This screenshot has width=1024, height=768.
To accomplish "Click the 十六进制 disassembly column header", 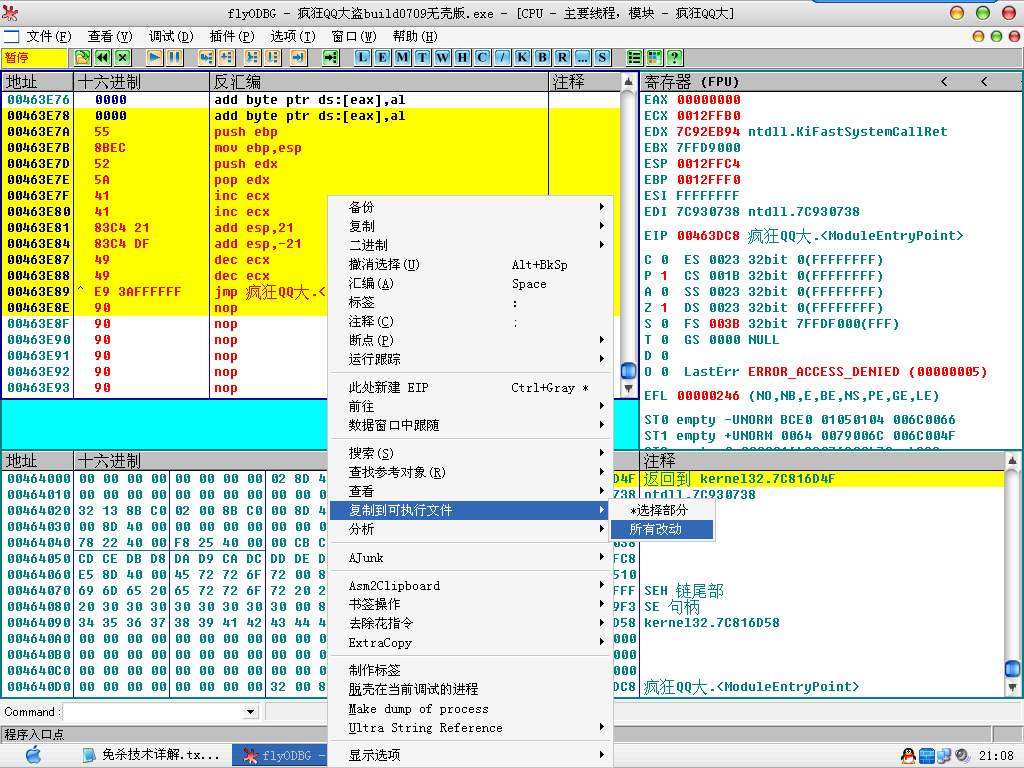I will tap(142, 82).
